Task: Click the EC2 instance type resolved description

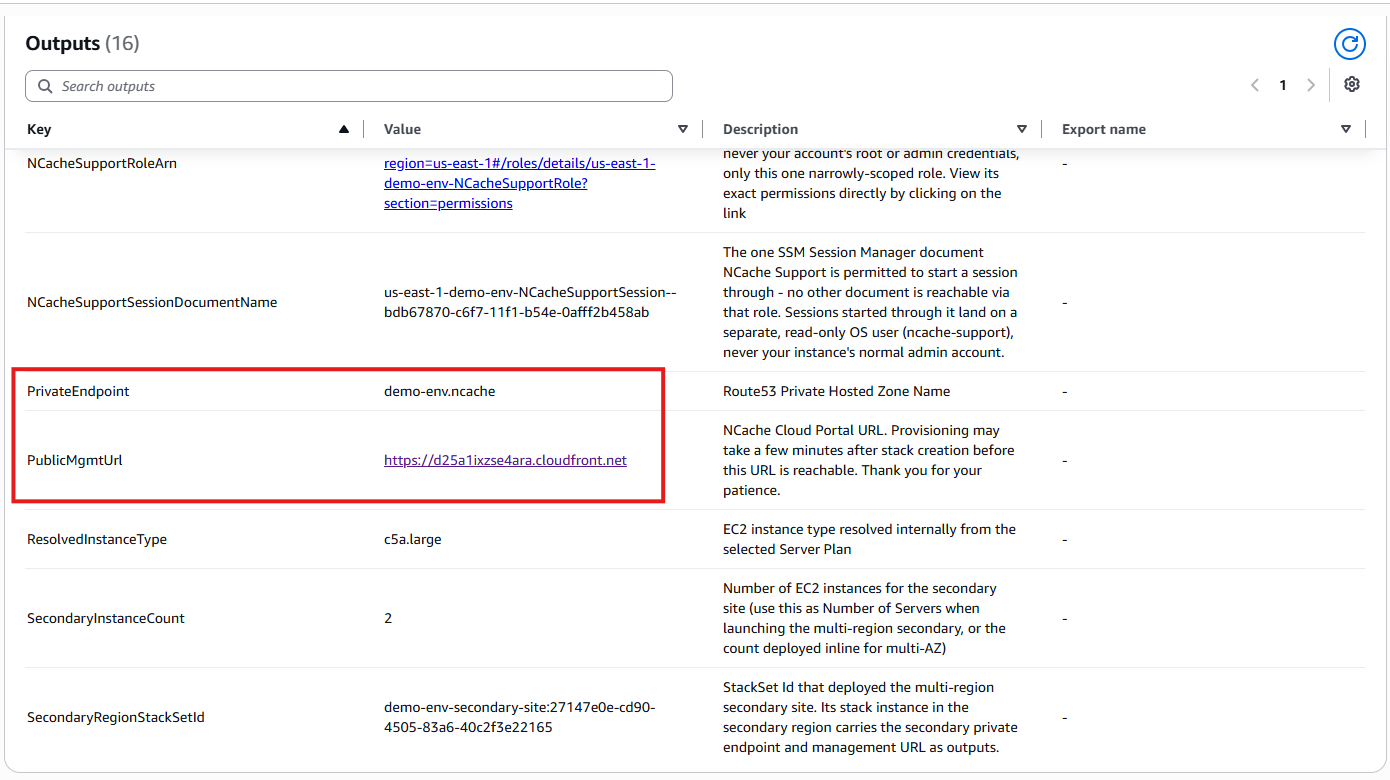Action: tap(869, 539)
